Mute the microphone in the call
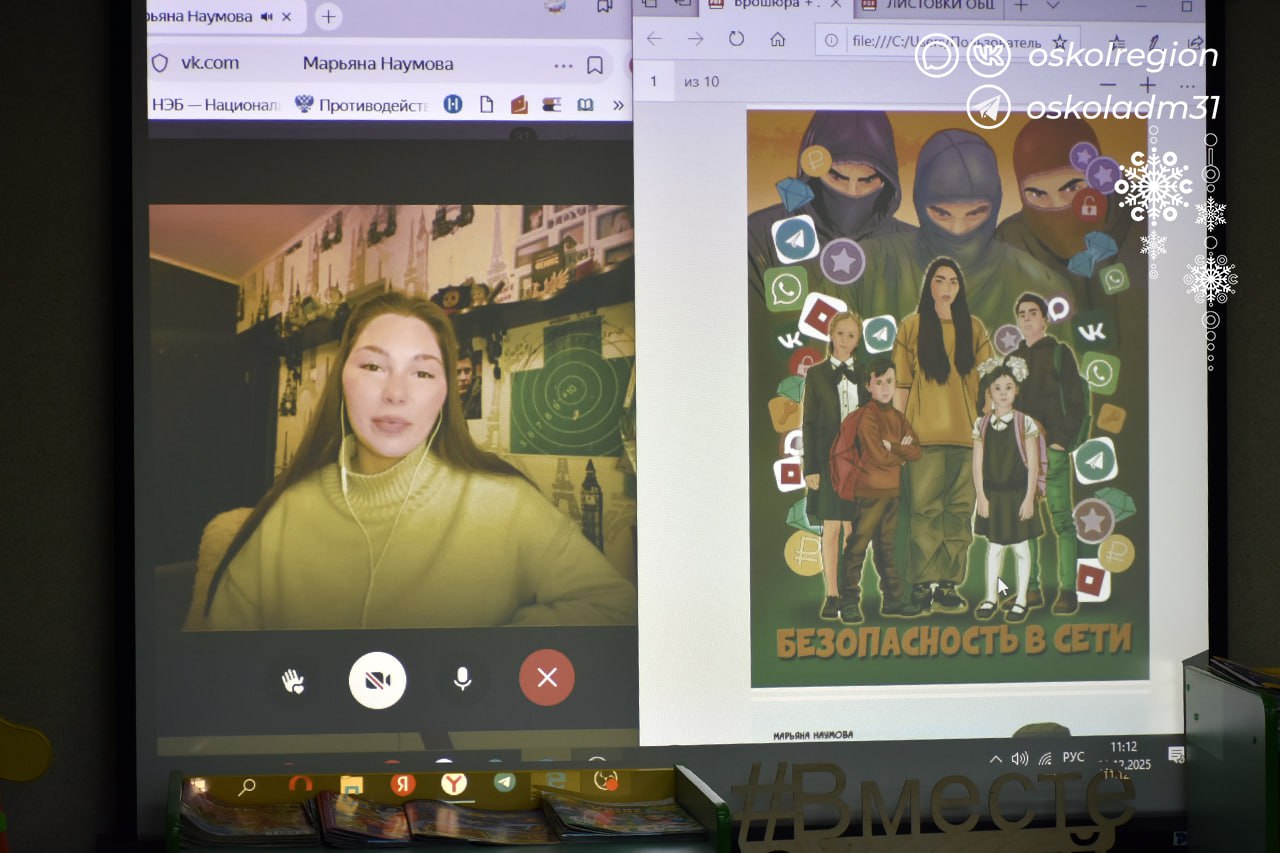This screenshot has width=1280, height=853. pyautogui.click(x=462, y=679)
